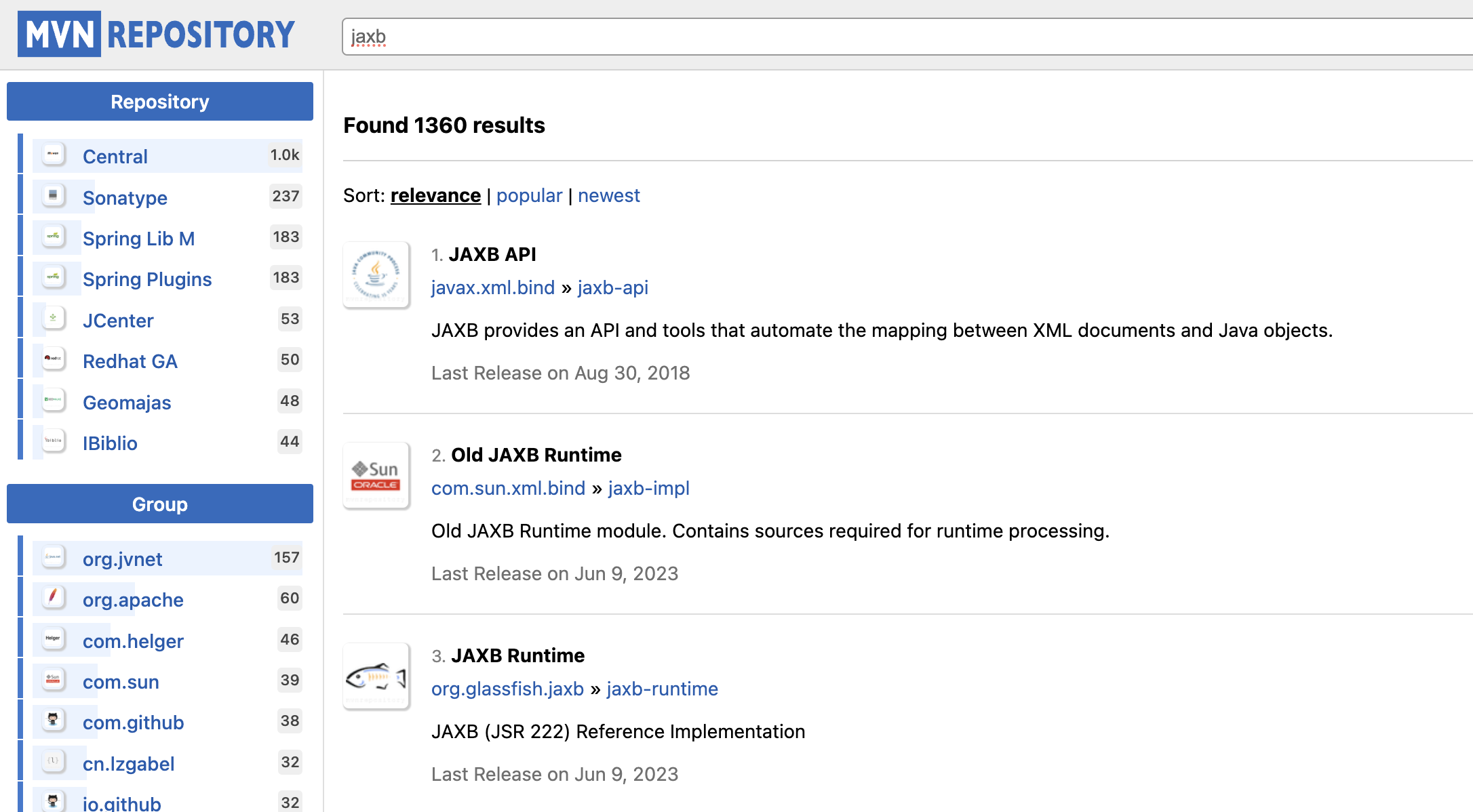Filter by org.apache group
Screen dimensions: 1473x812
point(133,600)
